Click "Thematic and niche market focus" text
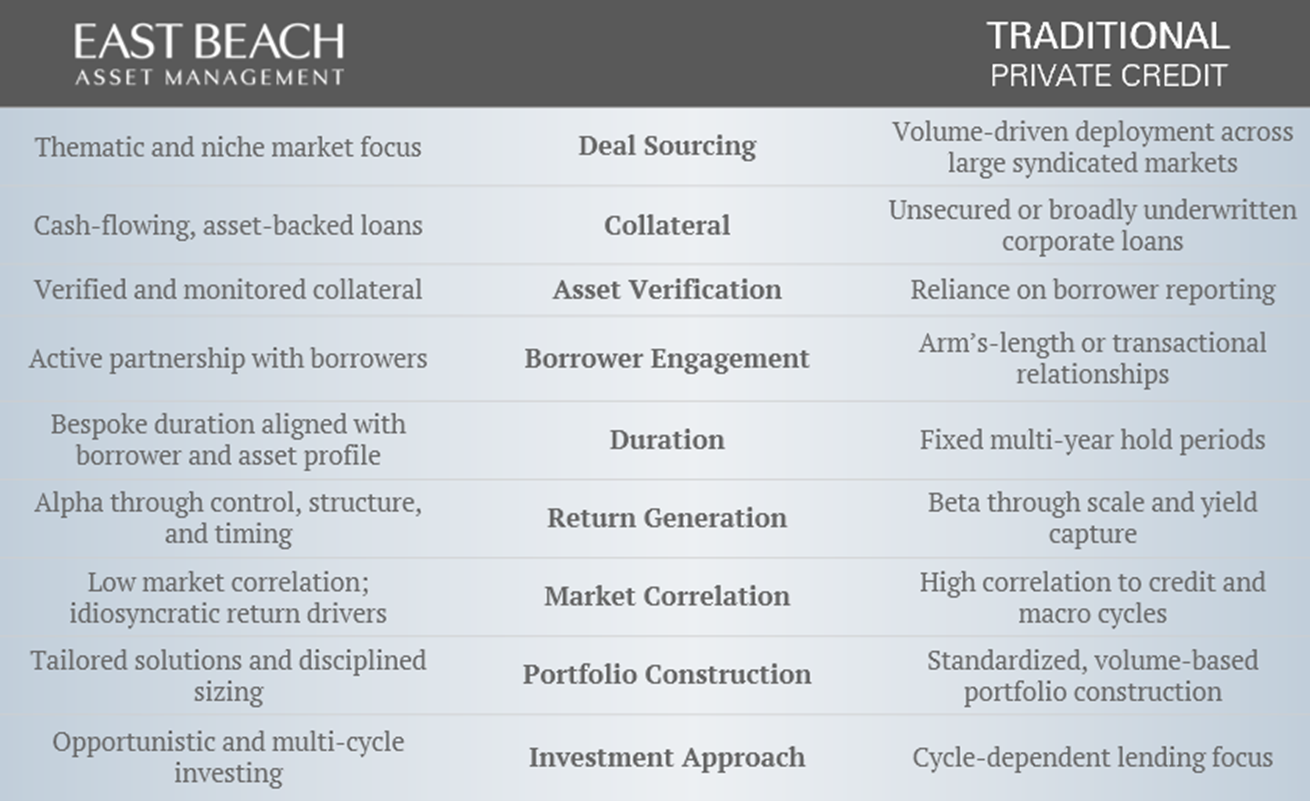This screenshot has height=801, width=1310. point(228,147)
